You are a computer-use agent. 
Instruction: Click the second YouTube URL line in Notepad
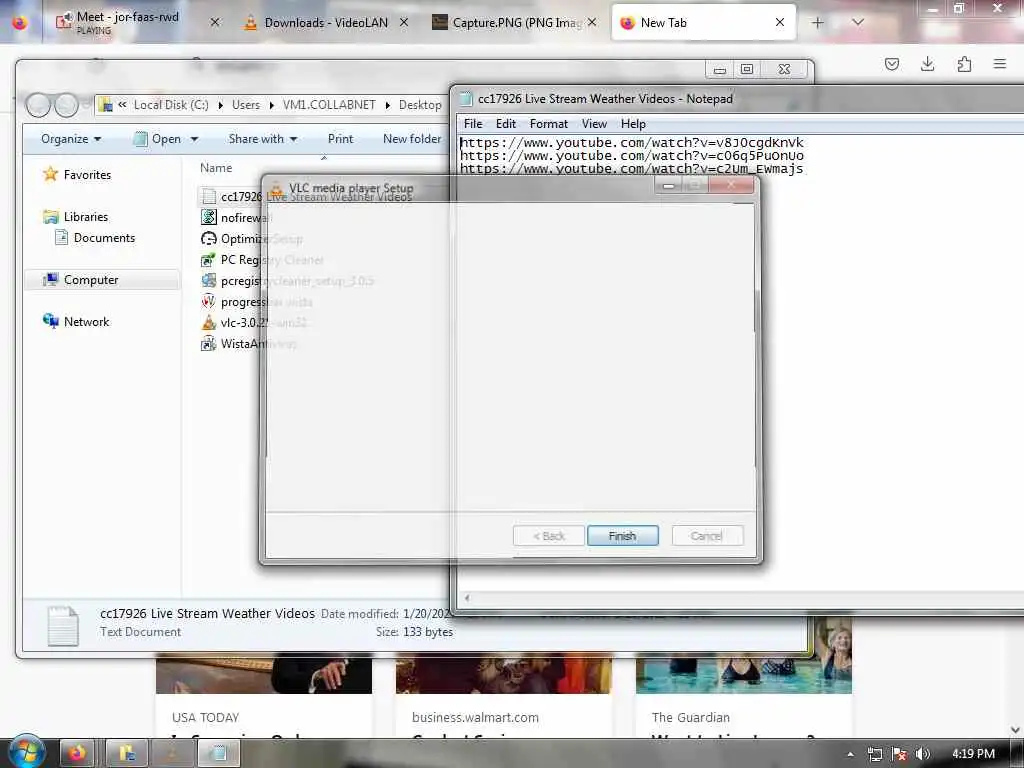pyautogui.click(x=632, y=156)
